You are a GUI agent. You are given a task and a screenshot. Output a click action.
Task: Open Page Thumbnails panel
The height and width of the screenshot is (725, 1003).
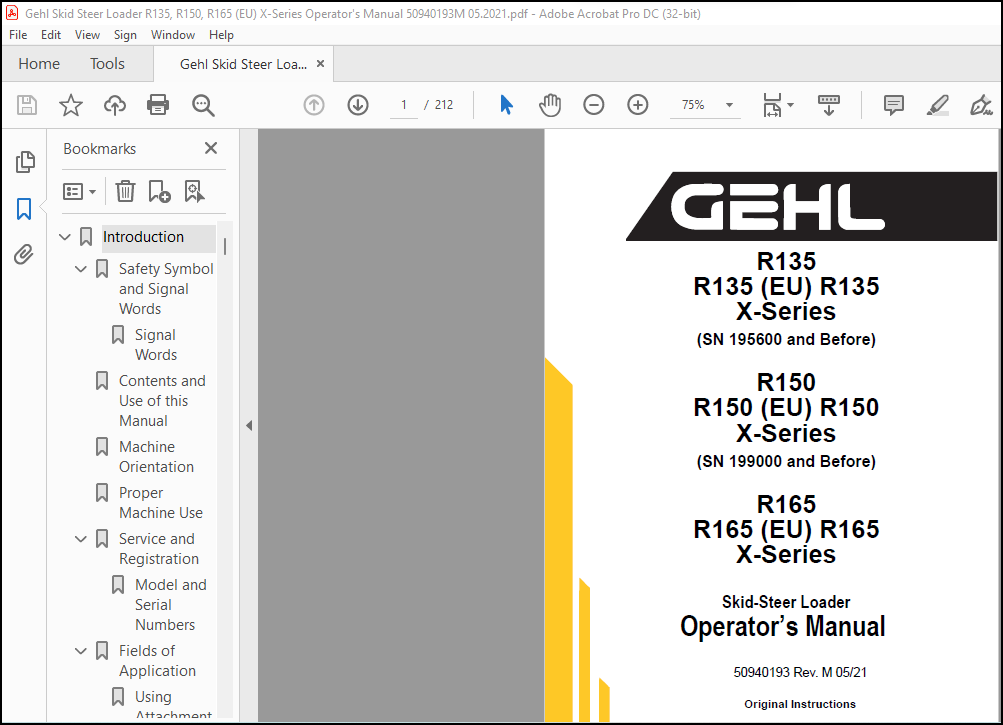(25, 162)
